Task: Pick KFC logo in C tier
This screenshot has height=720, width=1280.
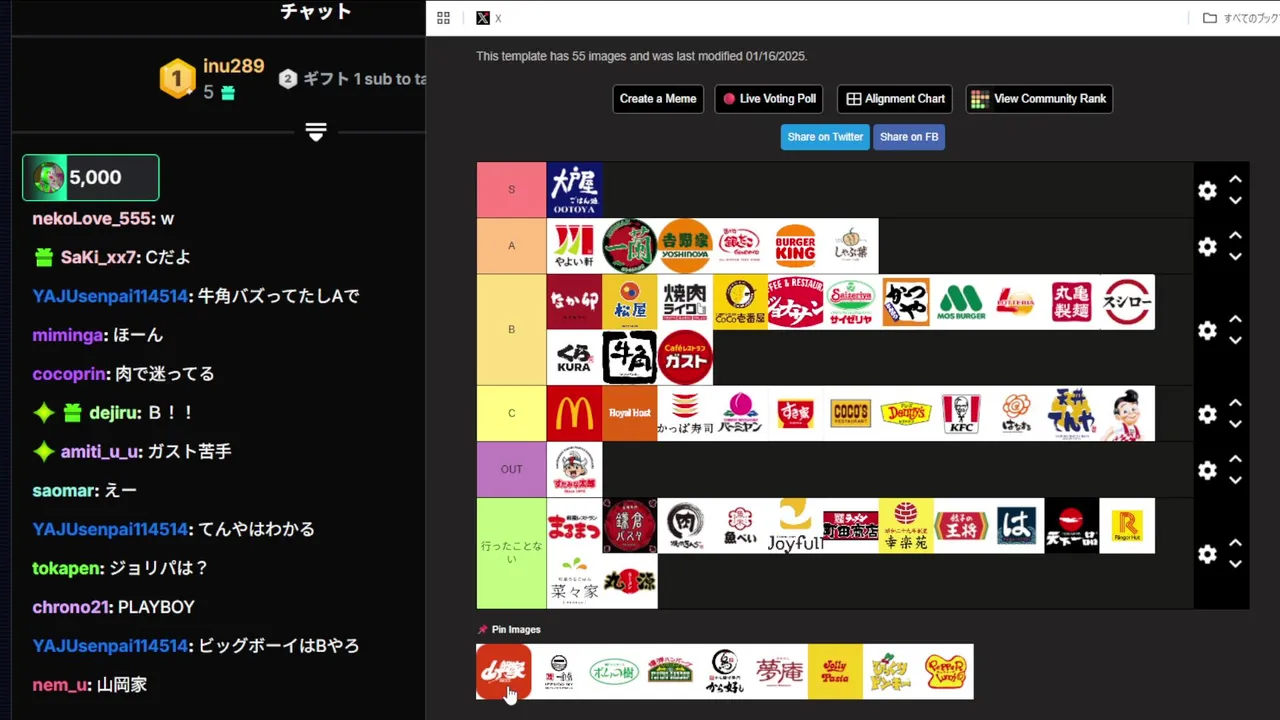Action: point(961,414)
